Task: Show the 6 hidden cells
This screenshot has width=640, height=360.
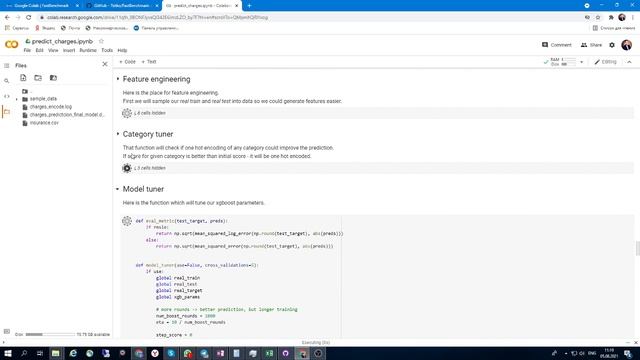Action: pos(150,113)
